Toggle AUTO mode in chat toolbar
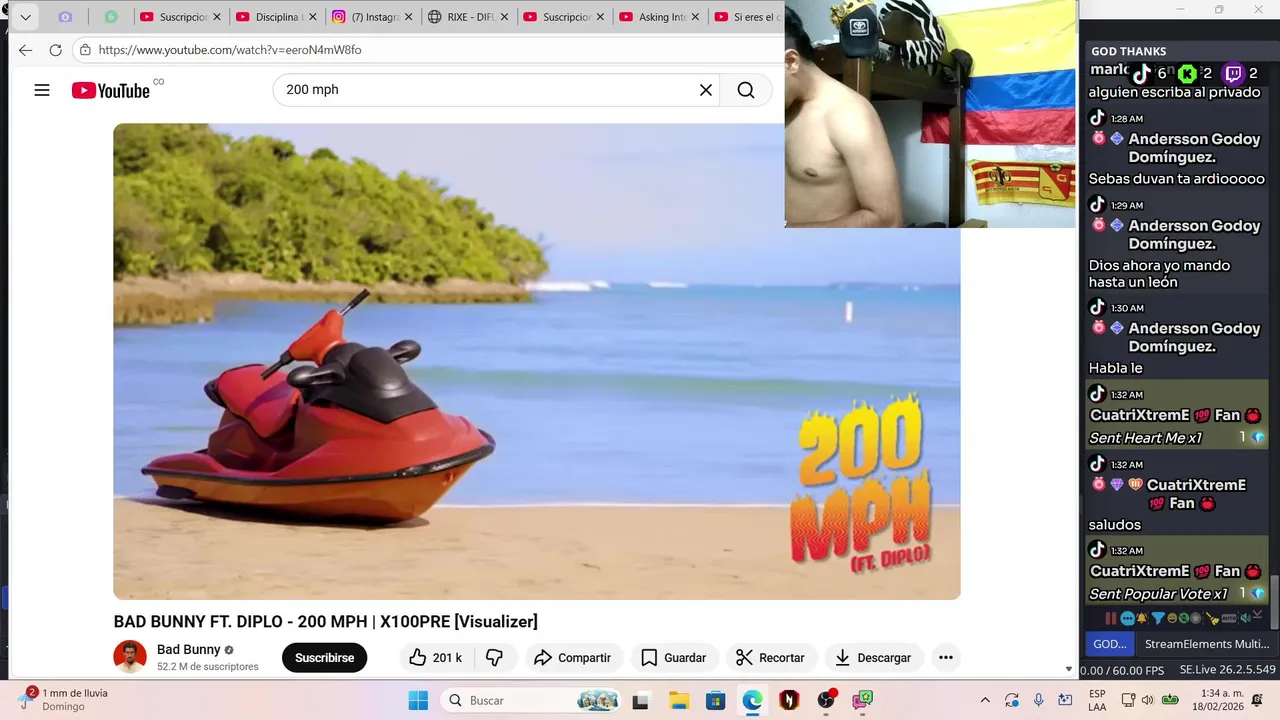This screenshot has height=720, width=1280. click(x=1229, y=618)
